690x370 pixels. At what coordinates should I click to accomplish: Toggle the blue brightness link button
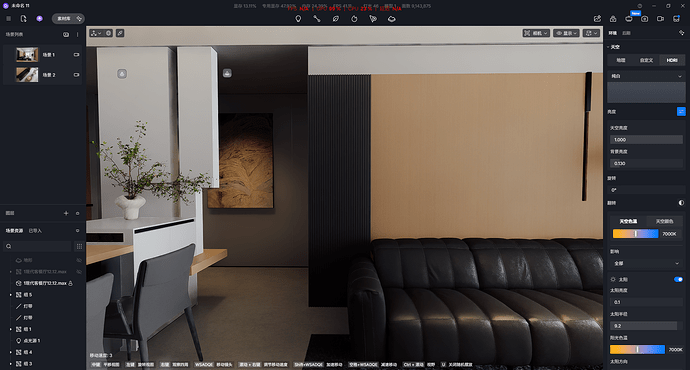pyautogui.click(x=681, y=112)
